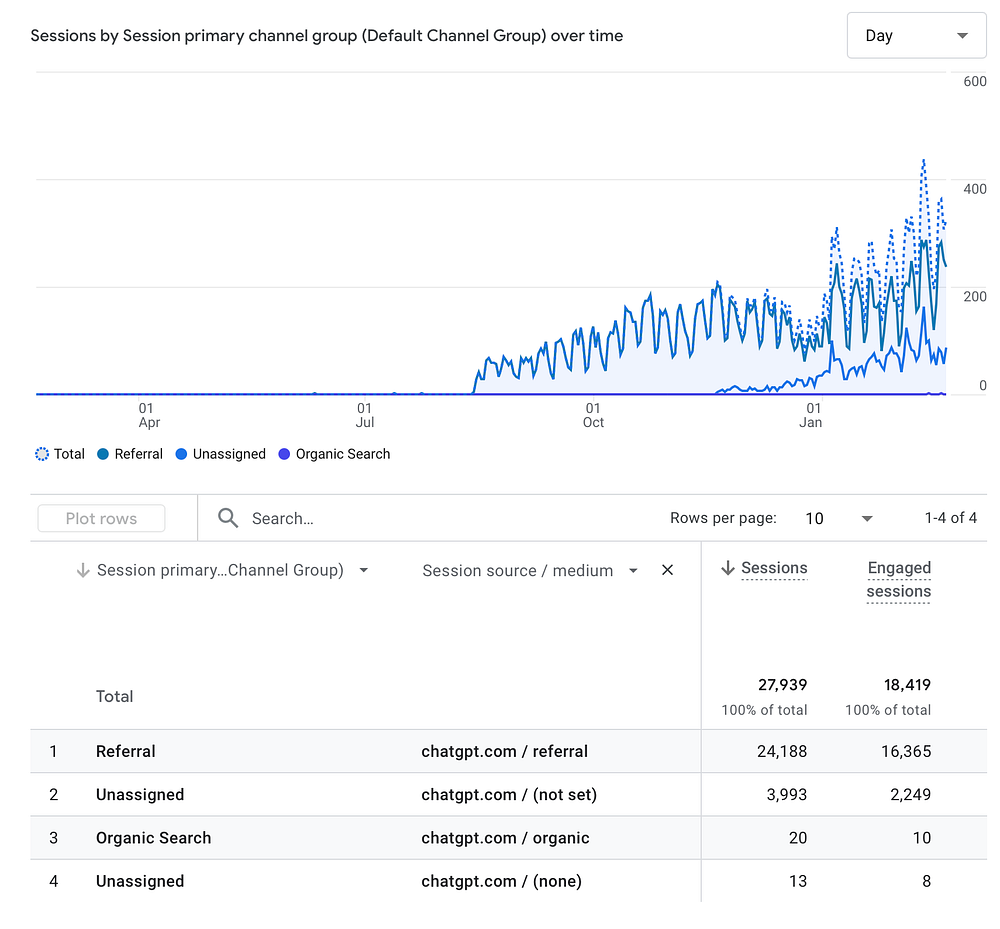The height and width of the screenshot is (929, 1000).
Task: Click sort arrow beside Sessions column
Action: 727,569
